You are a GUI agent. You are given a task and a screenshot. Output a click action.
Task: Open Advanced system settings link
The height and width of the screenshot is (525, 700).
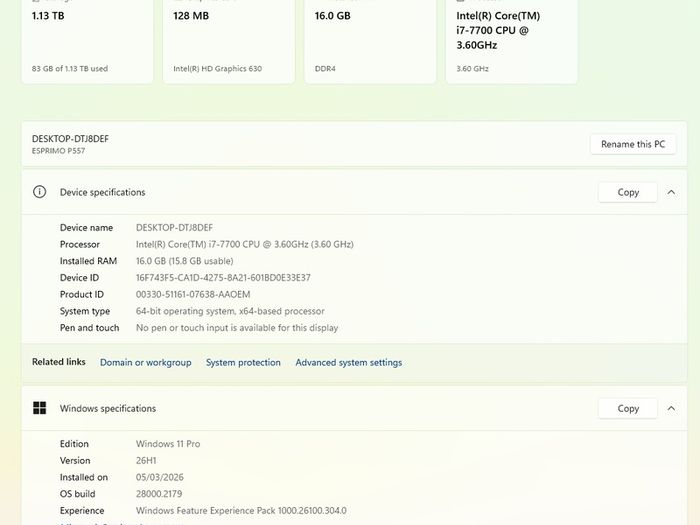point(349,362)
